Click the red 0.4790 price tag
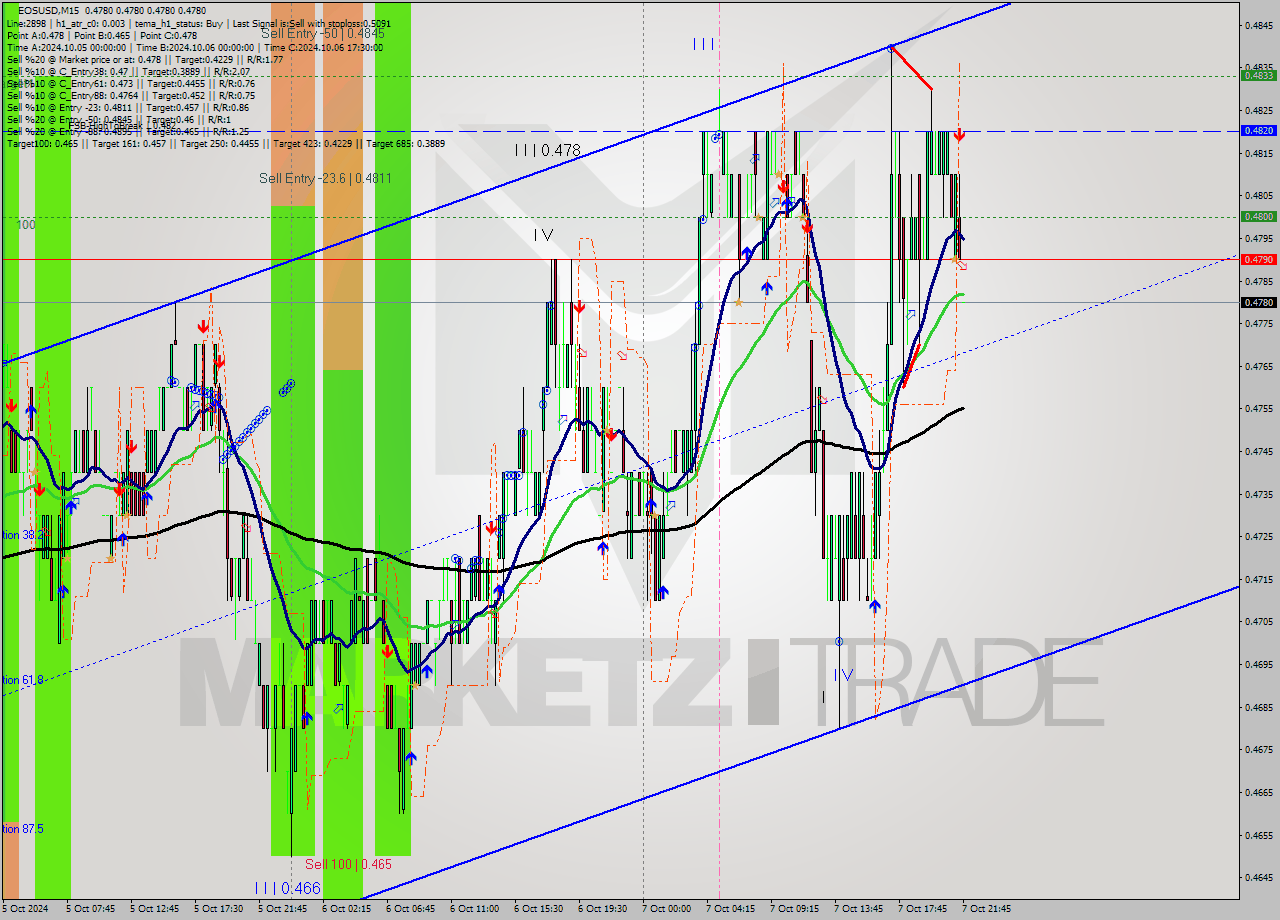This screenshot has width=1280, height=920. coord(1257,259)
